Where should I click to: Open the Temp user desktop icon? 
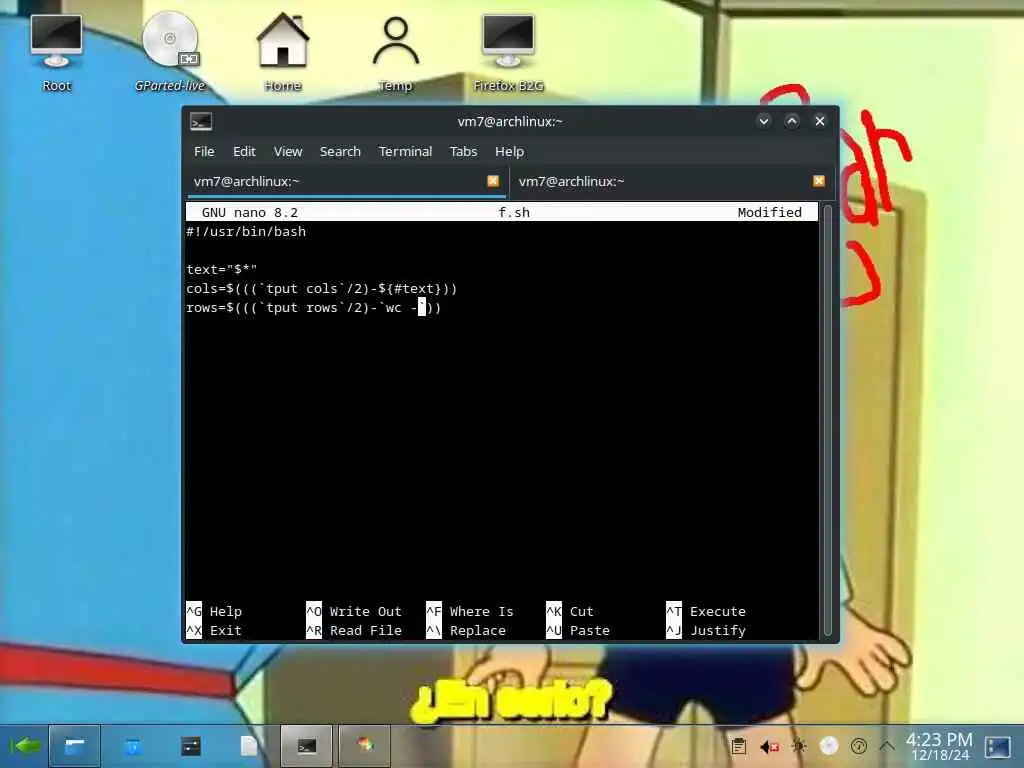tap(396, 52)
